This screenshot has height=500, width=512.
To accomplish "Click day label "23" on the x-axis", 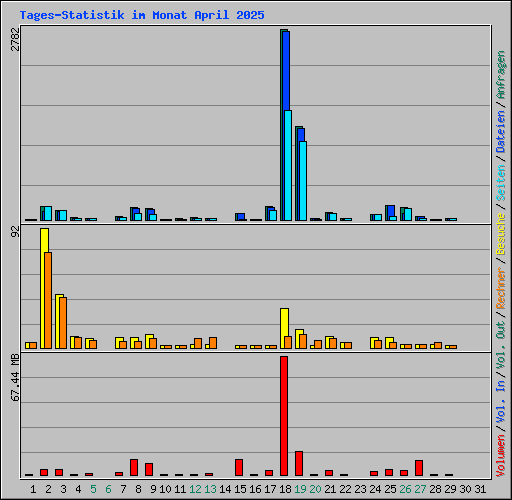I will [x=360, y=489].
